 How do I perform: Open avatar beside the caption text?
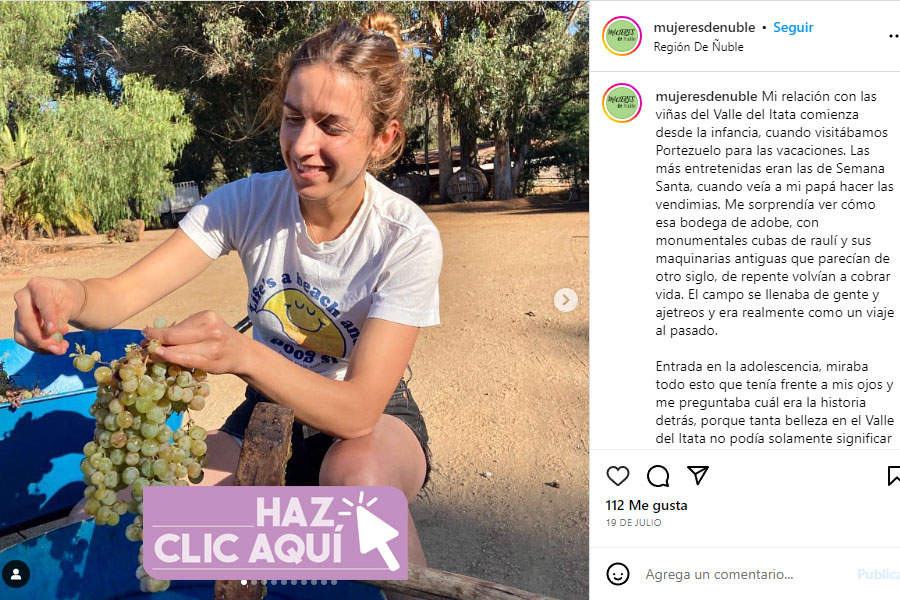pyautogui.click(x=622, y=103)
